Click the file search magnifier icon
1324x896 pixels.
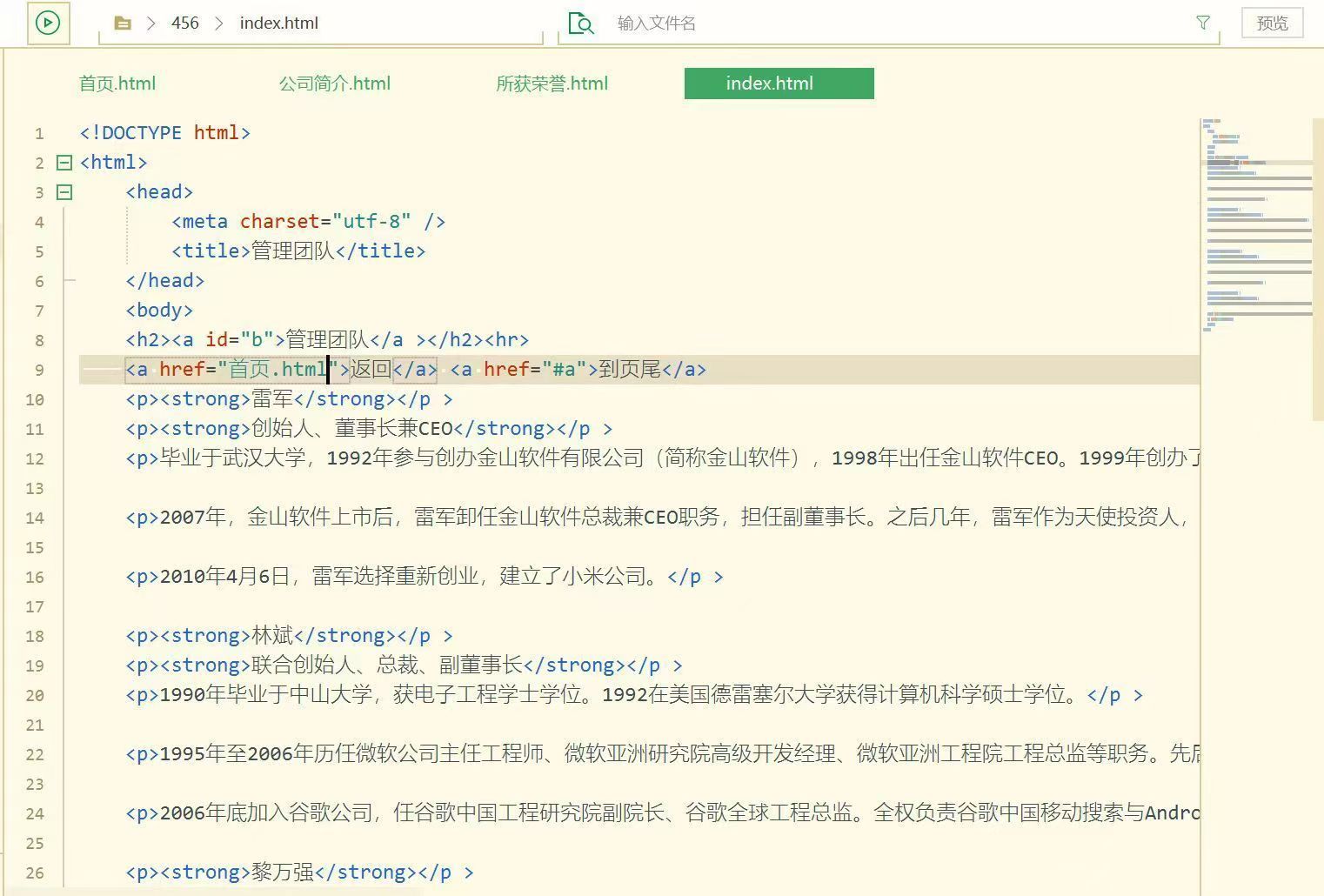click(x=580, y=23)
